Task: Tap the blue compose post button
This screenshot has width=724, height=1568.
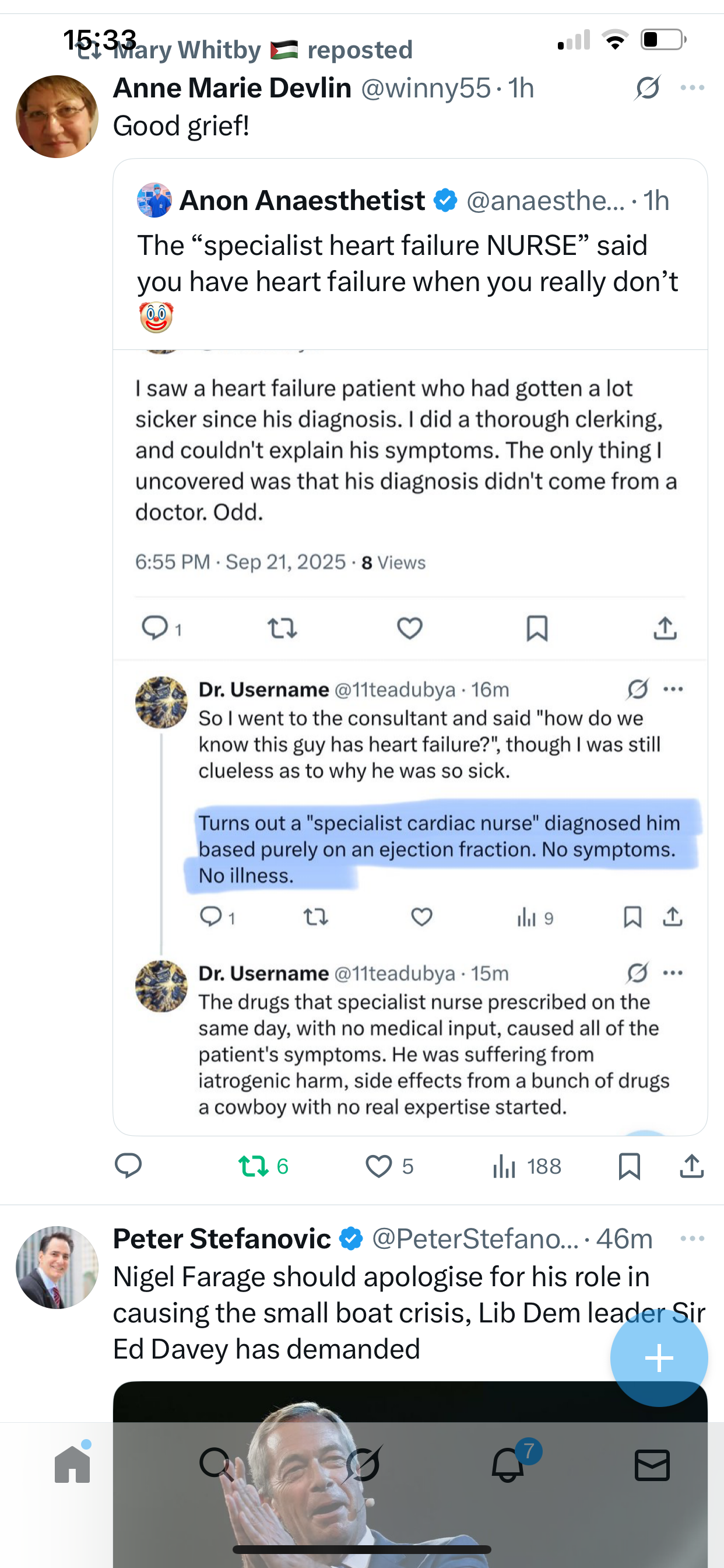Action: [659, 1358]
